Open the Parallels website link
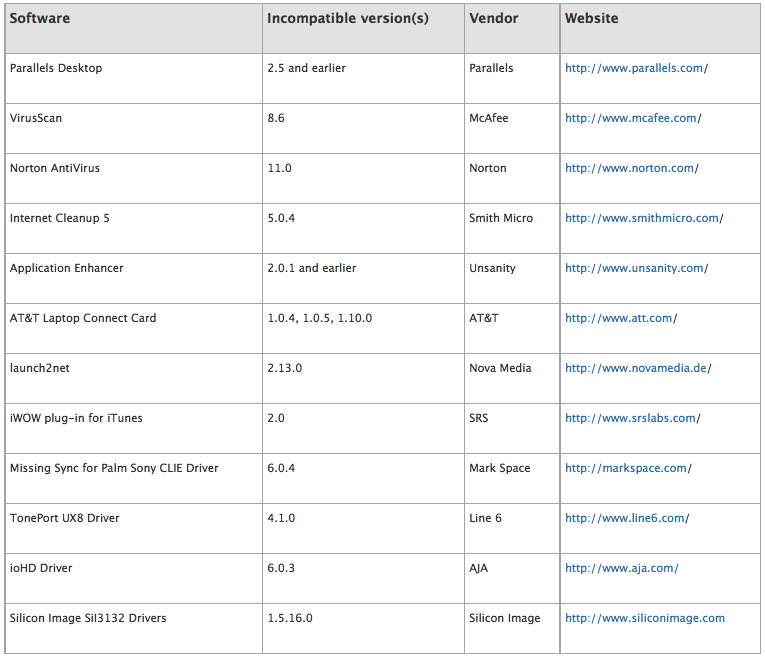 click(635, 68)
